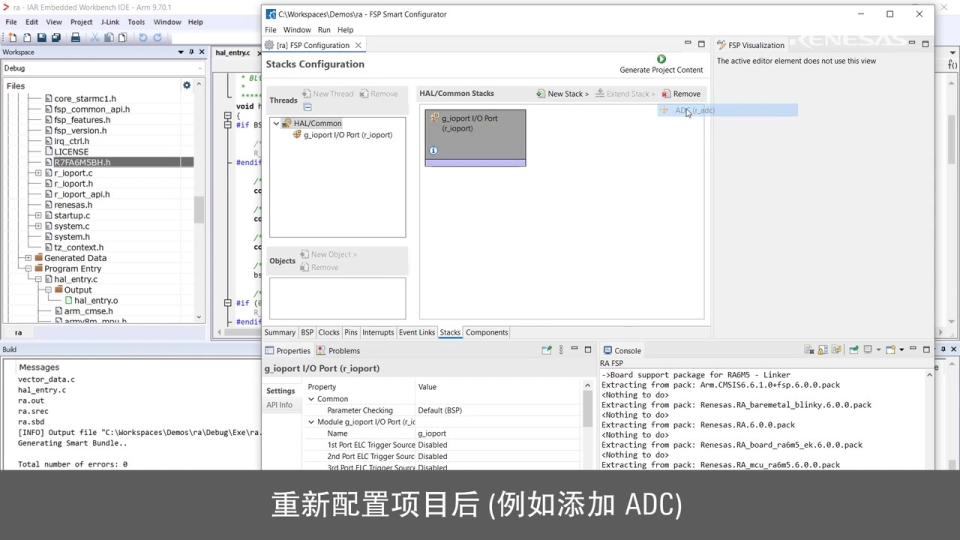Click the Print icon in IAR toolbar
Image resolution: width=960 pixels, height=540 pixels.
75,38
